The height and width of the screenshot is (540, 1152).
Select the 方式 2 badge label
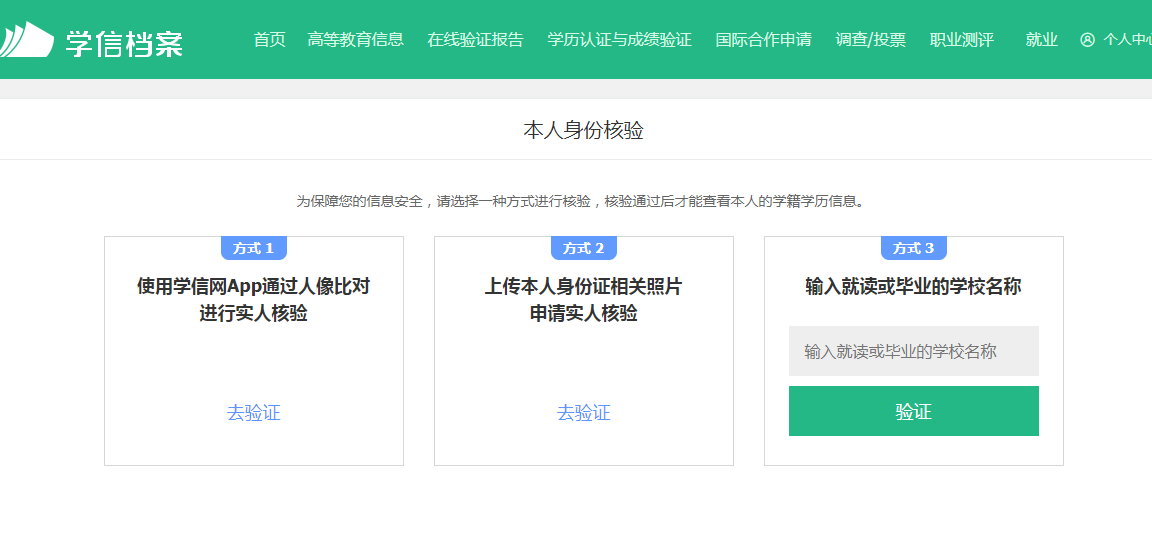click(584, 248)
